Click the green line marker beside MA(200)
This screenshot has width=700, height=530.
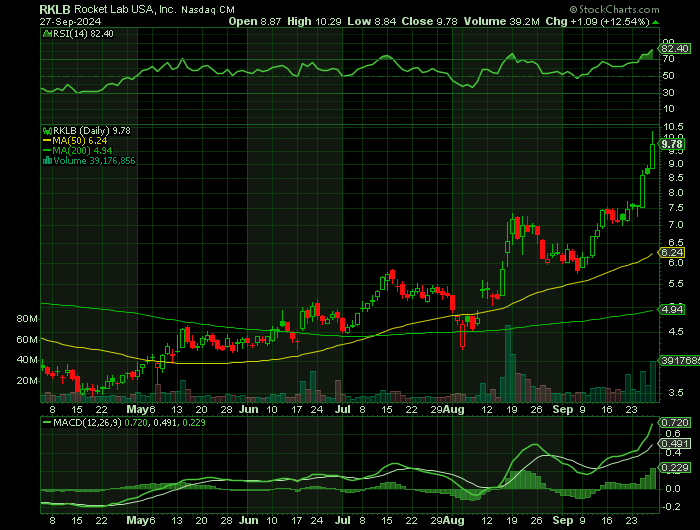[47, 151]
